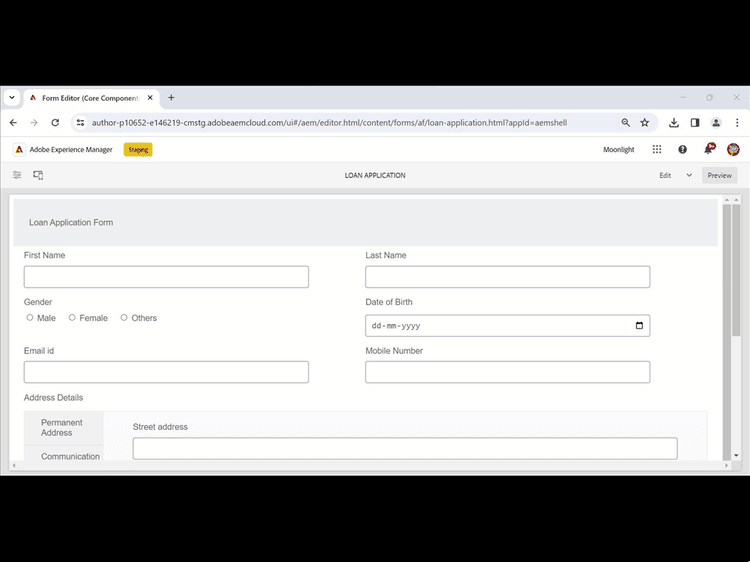The height and width of the screenshot is (562, 750).
Task: Open the emulator device icon
Action: 38,175
